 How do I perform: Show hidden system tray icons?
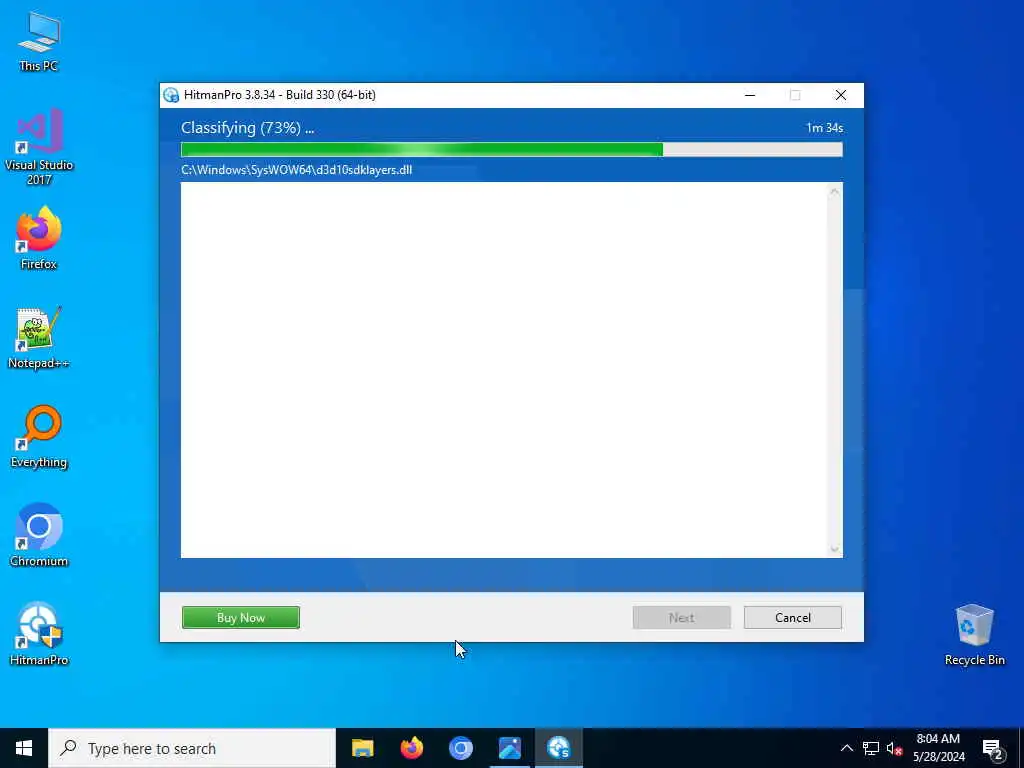coord(846,748)
